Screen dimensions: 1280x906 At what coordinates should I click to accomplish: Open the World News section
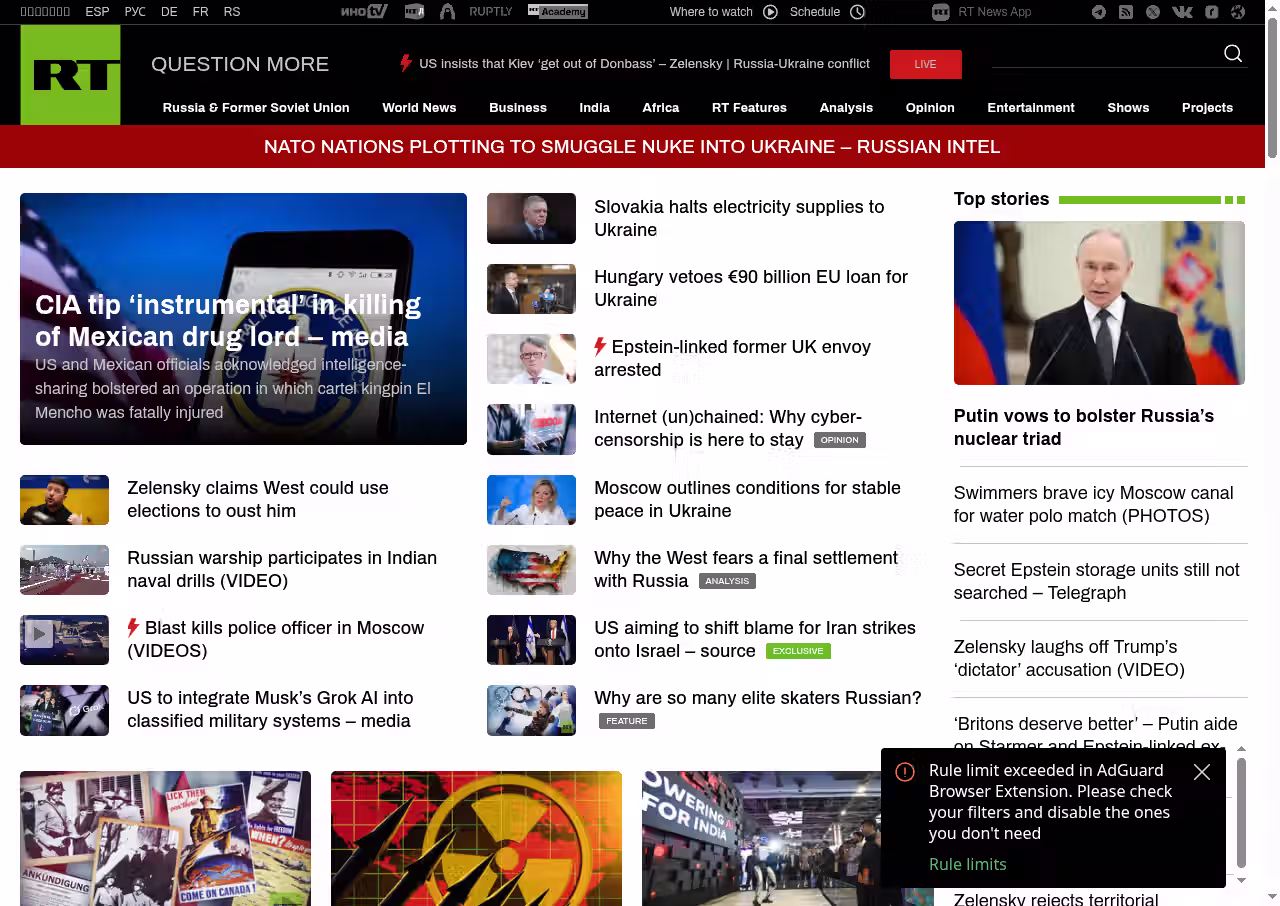(x=419, y=108)
